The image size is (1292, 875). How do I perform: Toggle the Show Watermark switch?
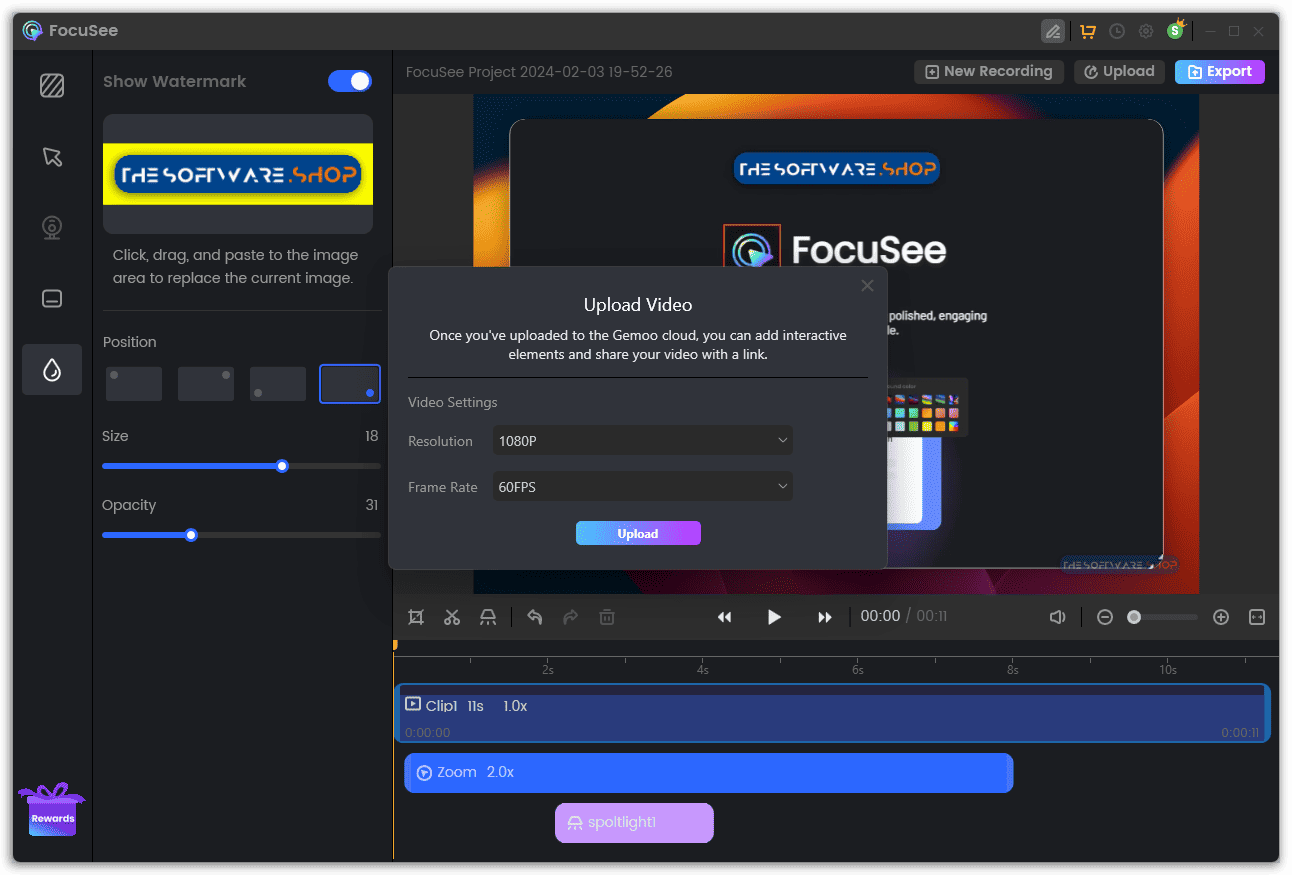point(350,81)
